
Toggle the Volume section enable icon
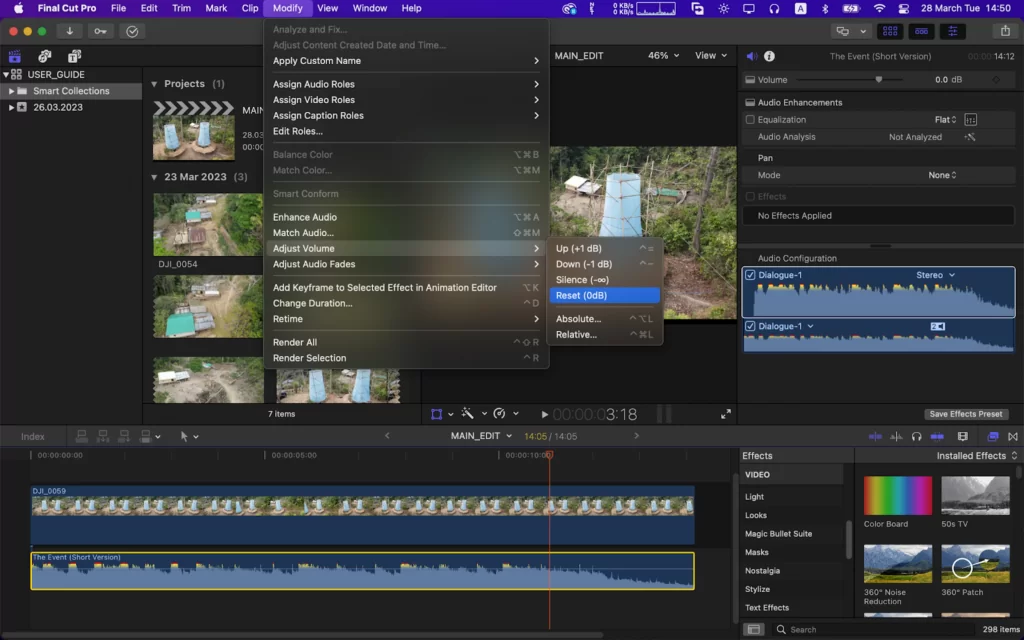pyautogui.click(x=750, y=80)
